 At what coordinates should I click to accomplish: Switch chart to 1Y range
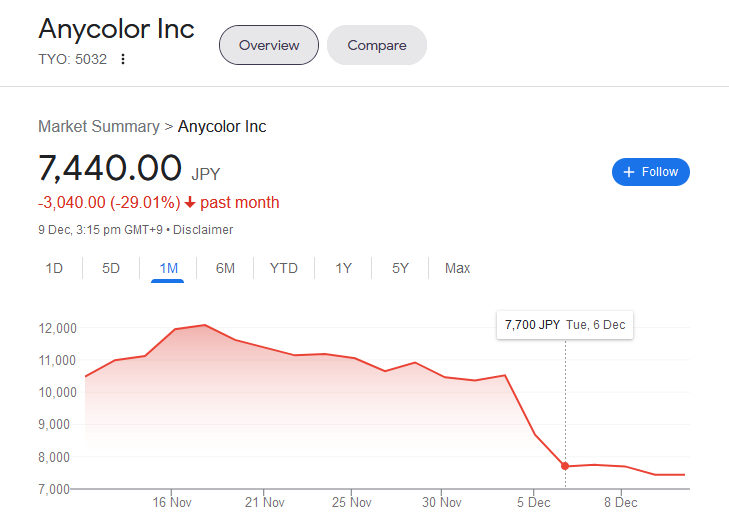[x=343, y=268]
